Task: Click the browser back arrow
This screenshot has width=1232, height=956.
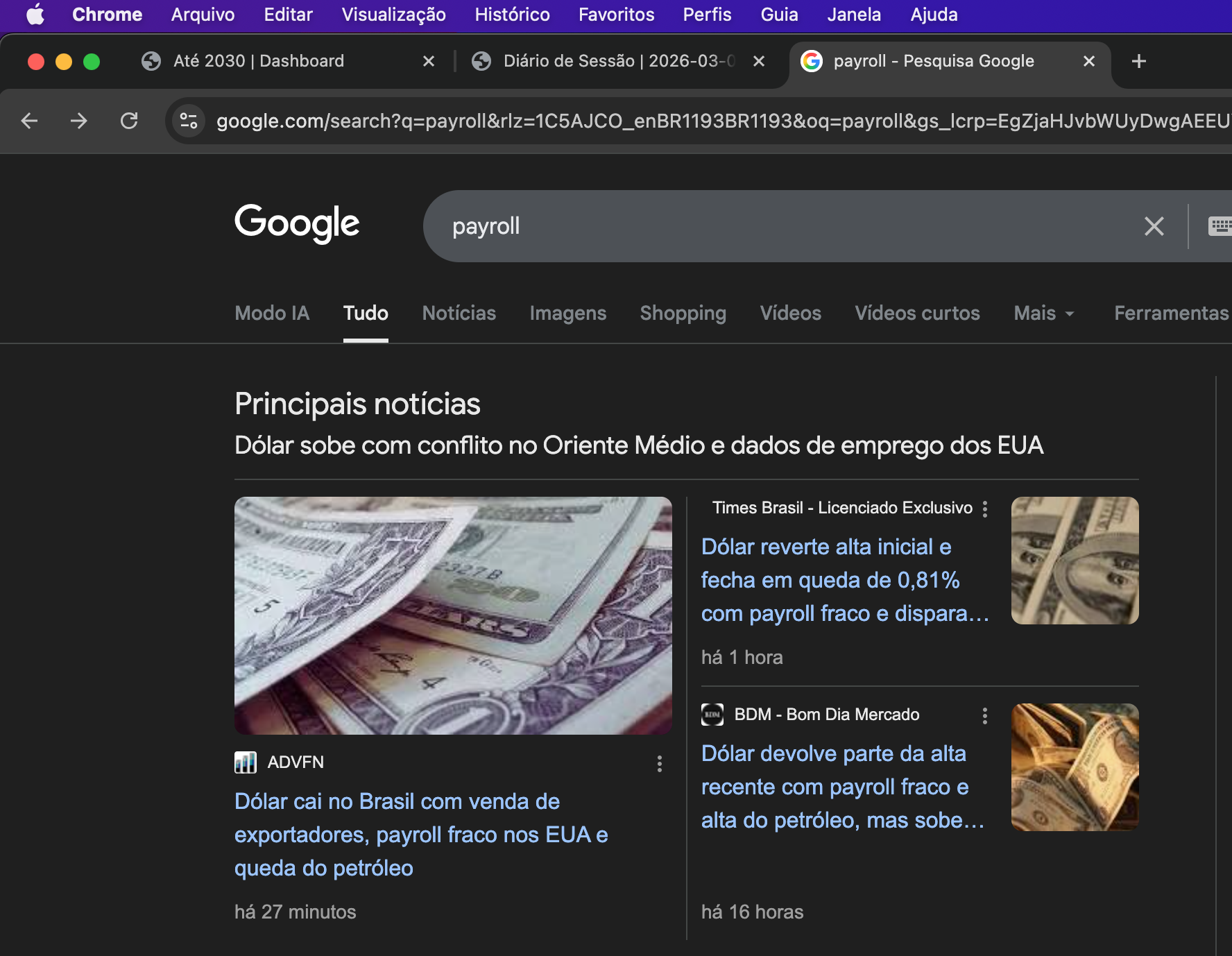Action: 29,121
